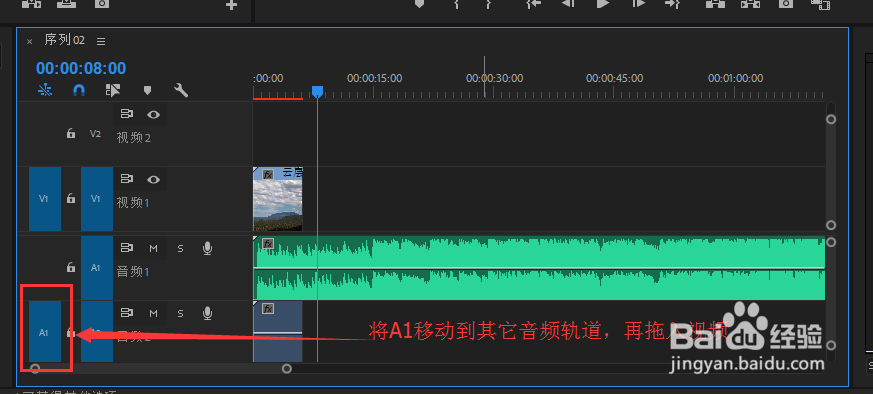Solo track 音频1 with S button

(180, 248)
